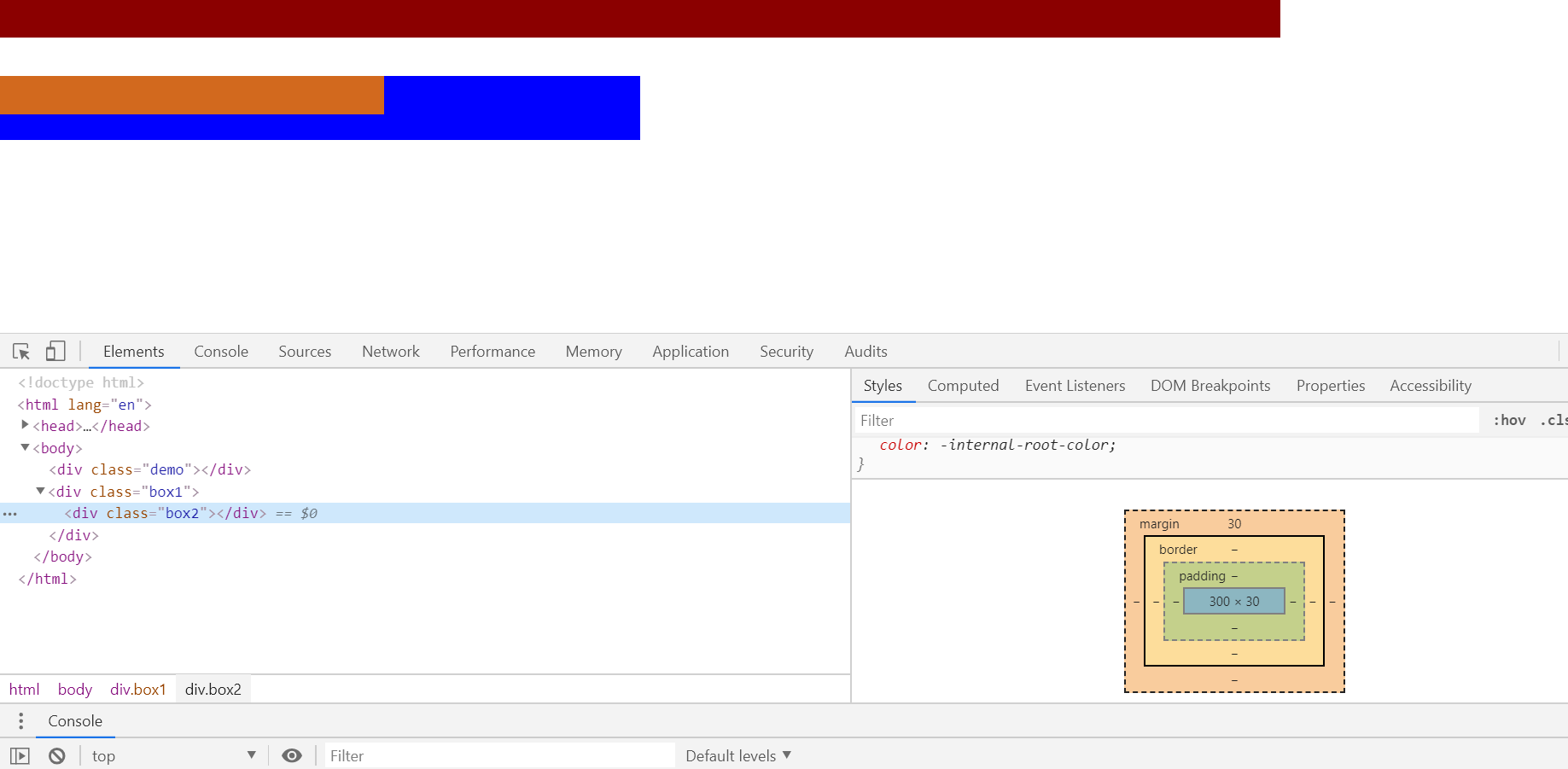The width and height of the screenshot is (1568, 769).
Task: Open the Console panel tab
Action: tap(221, 352)
